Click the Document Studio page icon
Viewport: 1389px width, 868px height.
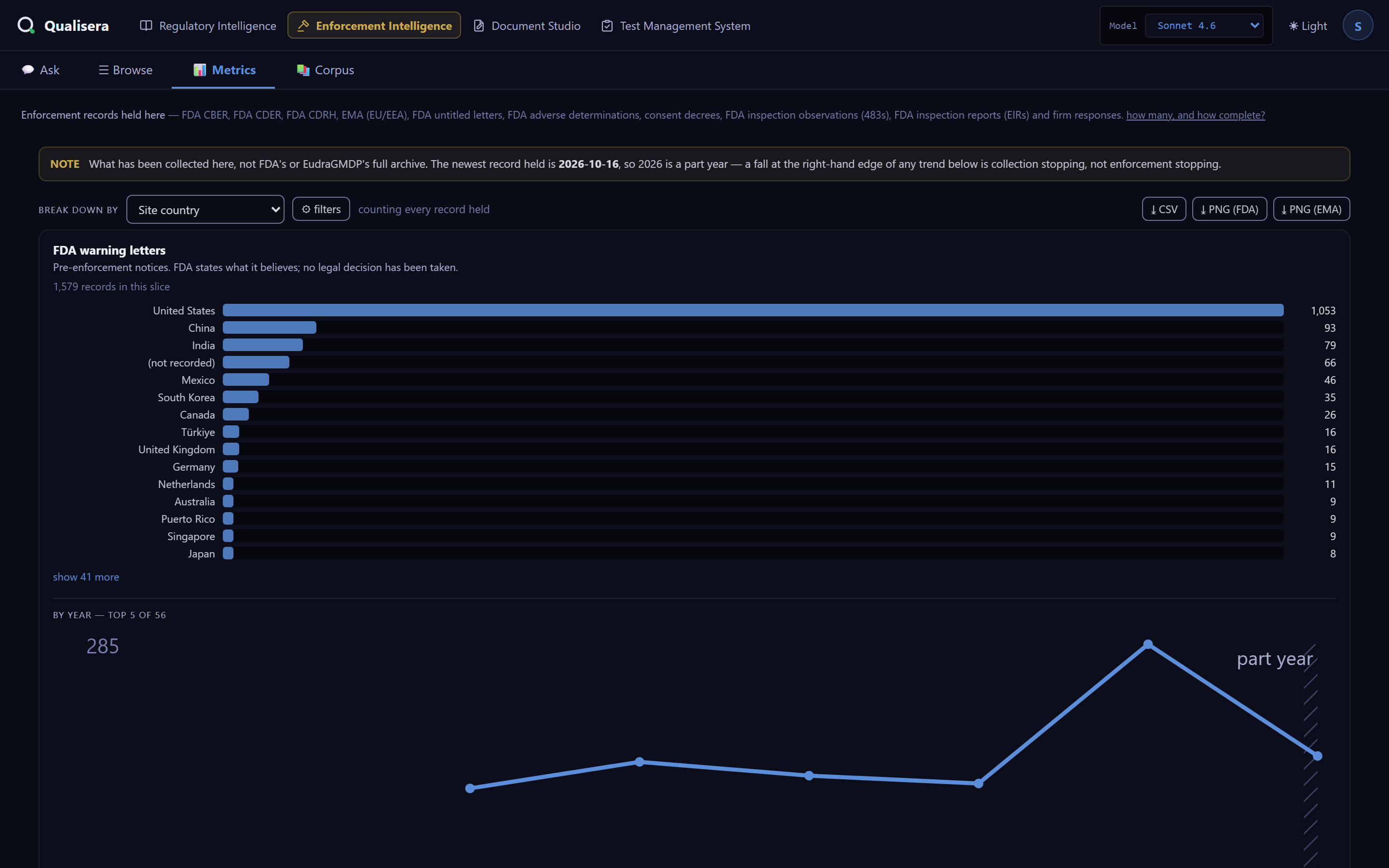(479, 26)
